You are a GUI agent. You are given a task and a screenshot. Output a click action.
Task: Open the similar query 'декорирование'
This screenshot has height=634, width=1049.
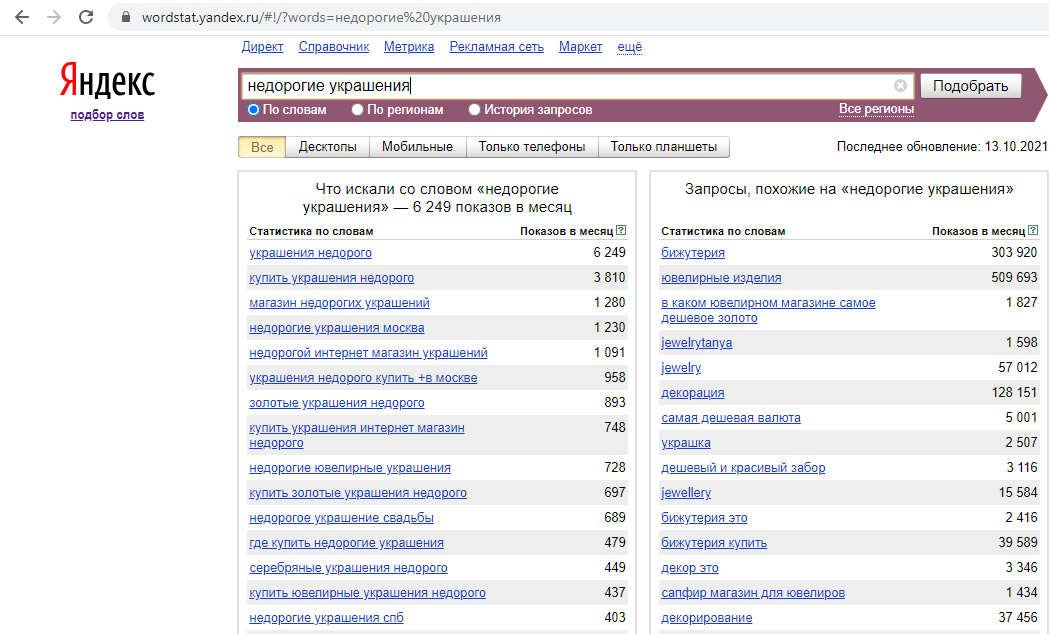coord(706,618)
